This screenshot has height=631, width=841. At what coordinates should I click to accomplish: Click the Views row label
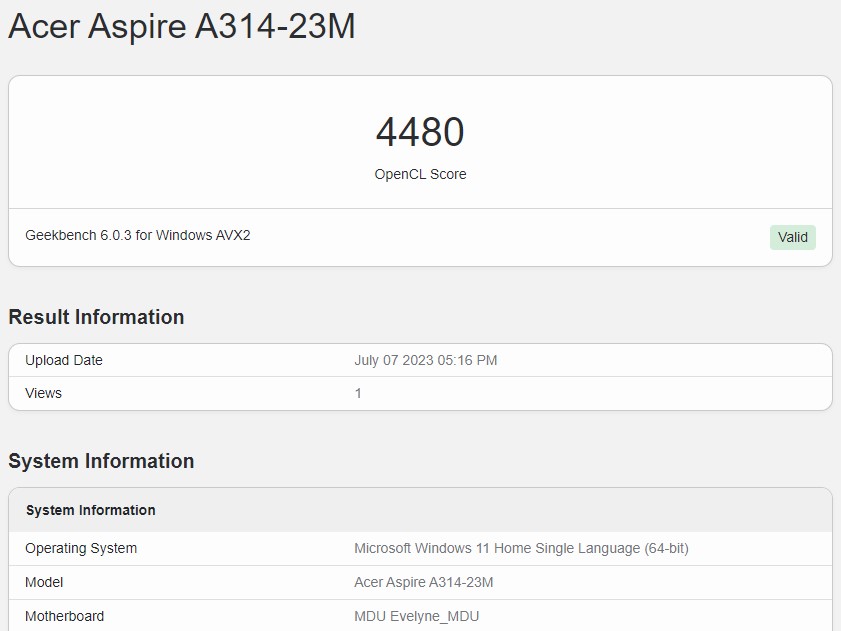point(43,393)
